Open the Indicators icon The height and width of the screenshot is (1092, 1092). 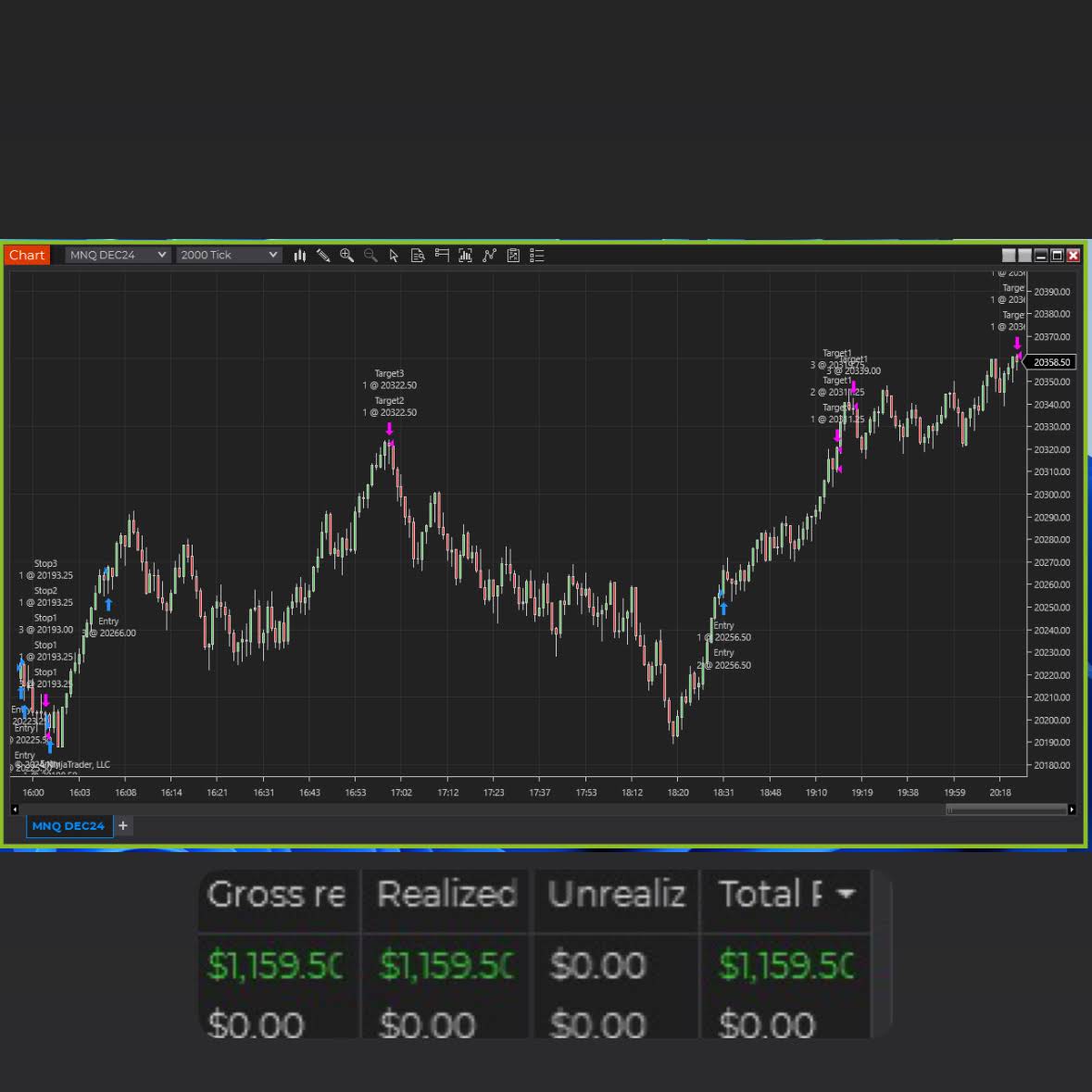[x=465, y=256]
